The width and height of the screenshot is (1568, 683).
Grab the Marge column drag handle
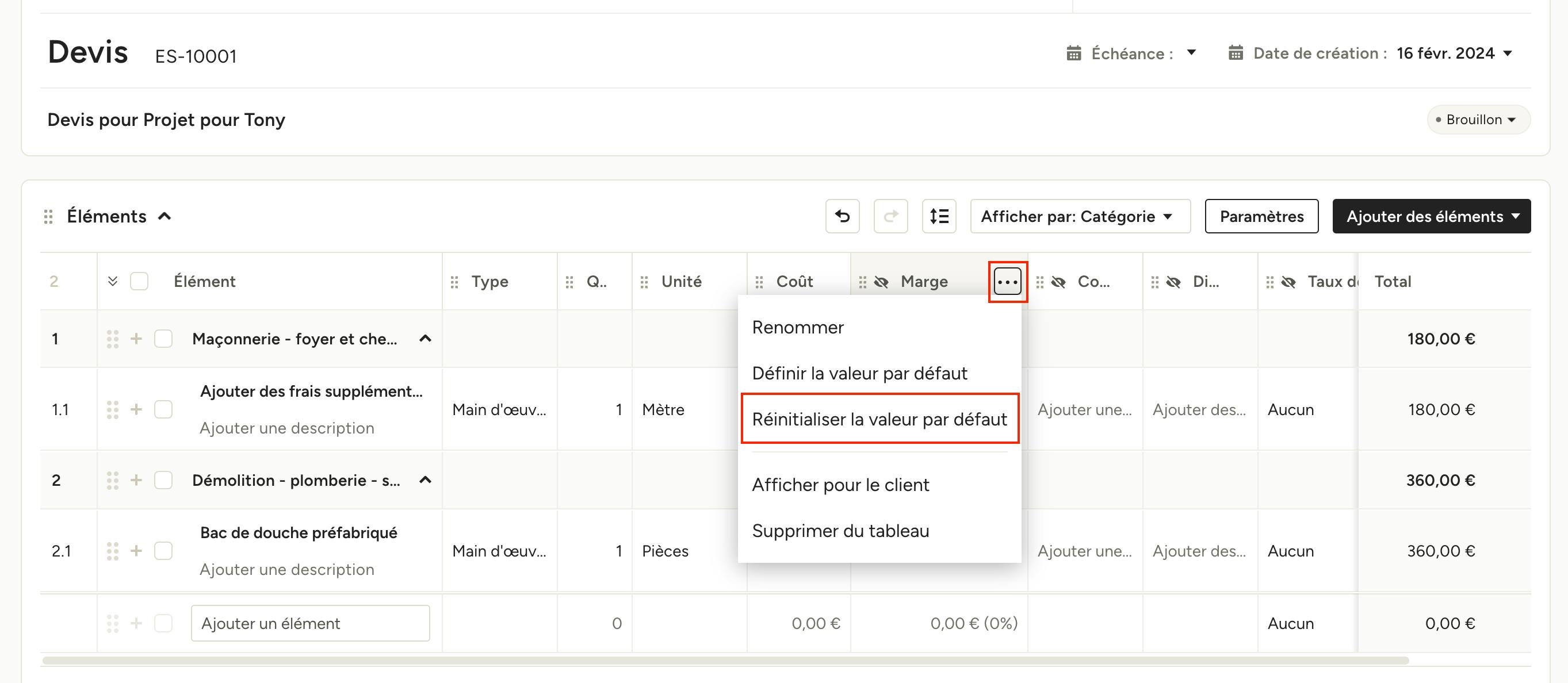pyautogui.click(x=863, y=282)
